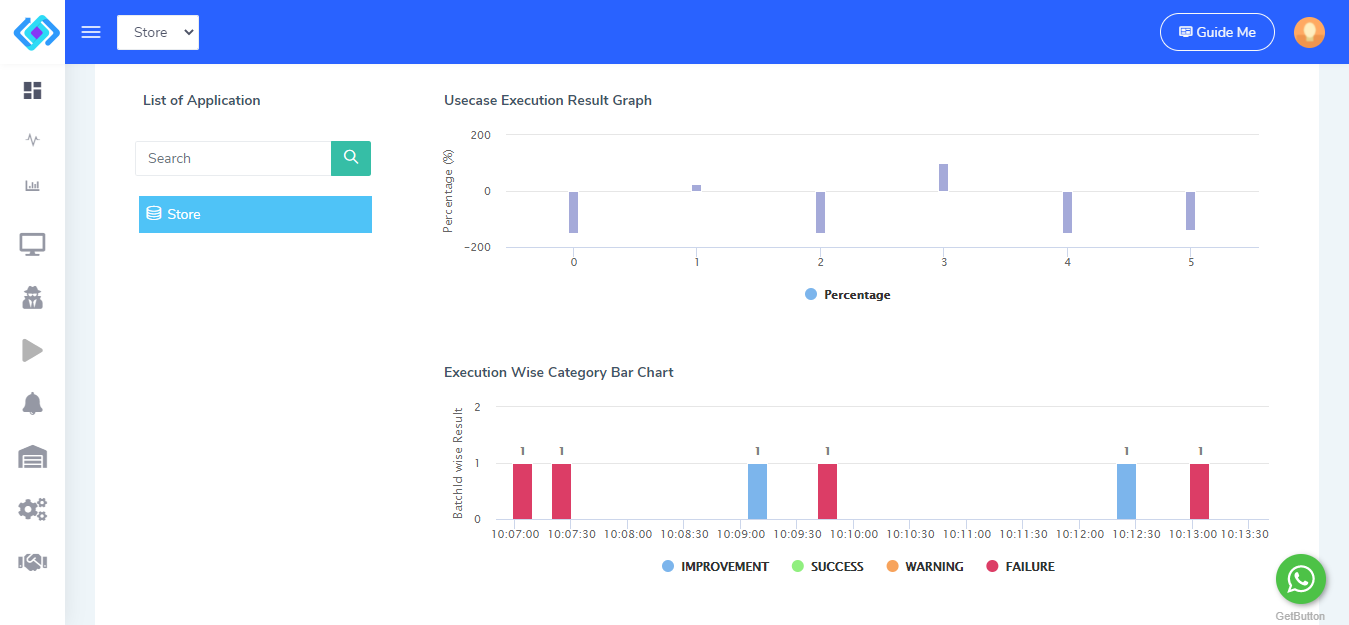Image resolution: width=1349 pixels, height=625 pixels.
Task: Open the dashboard grid icon in sidebar
Action: 32,91
